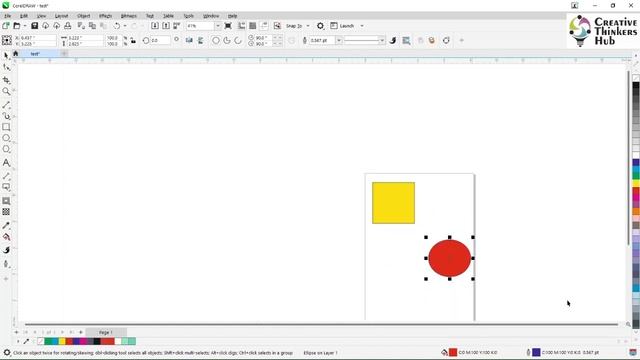The width and height of the screenshot is (640, 360).
Task: Expand the Open folder dropdown arrow
Action: tap(24, 26)
